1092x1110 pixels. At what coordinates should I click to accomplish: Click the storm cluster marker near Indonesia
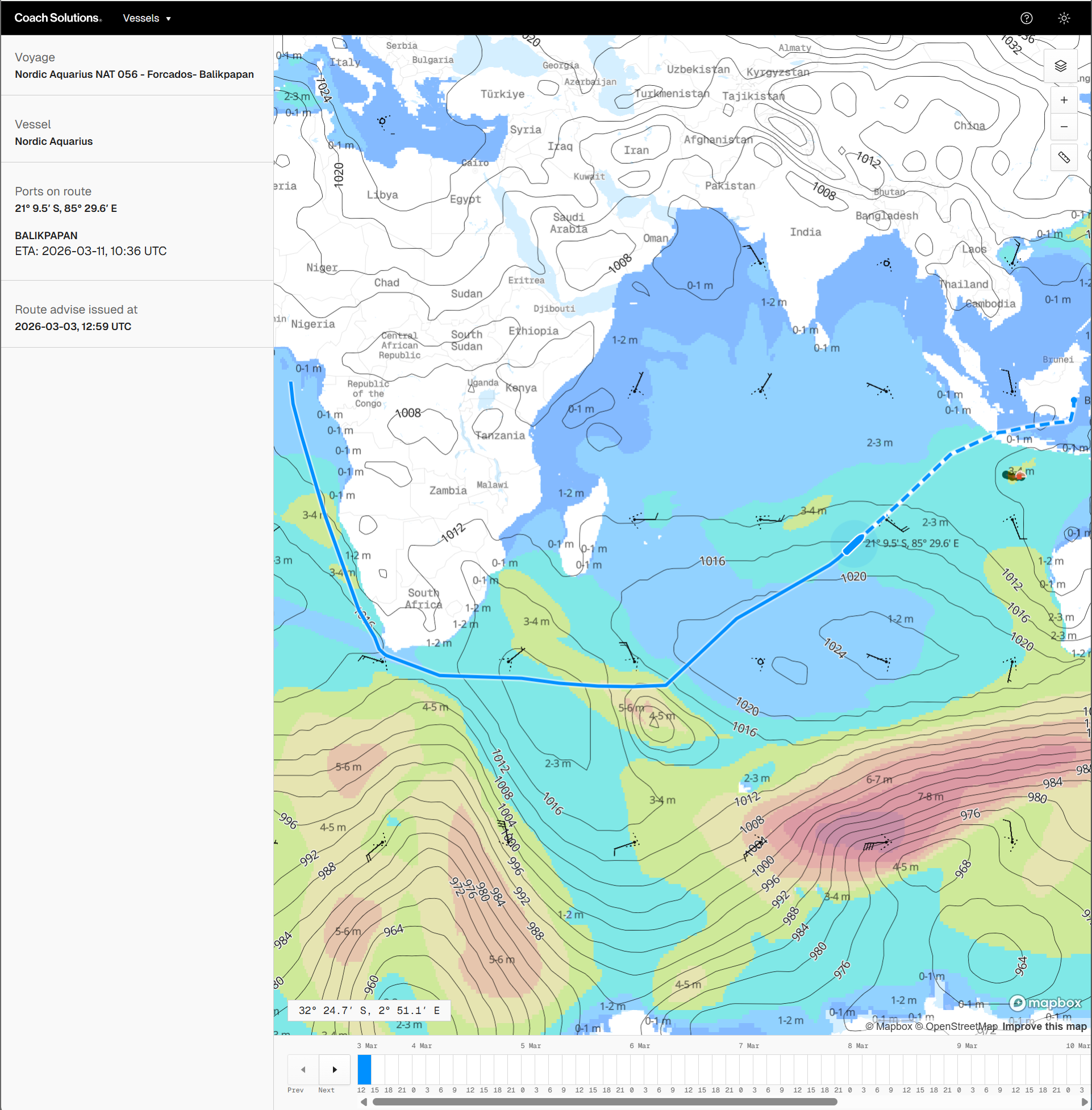click(1014, 475)
